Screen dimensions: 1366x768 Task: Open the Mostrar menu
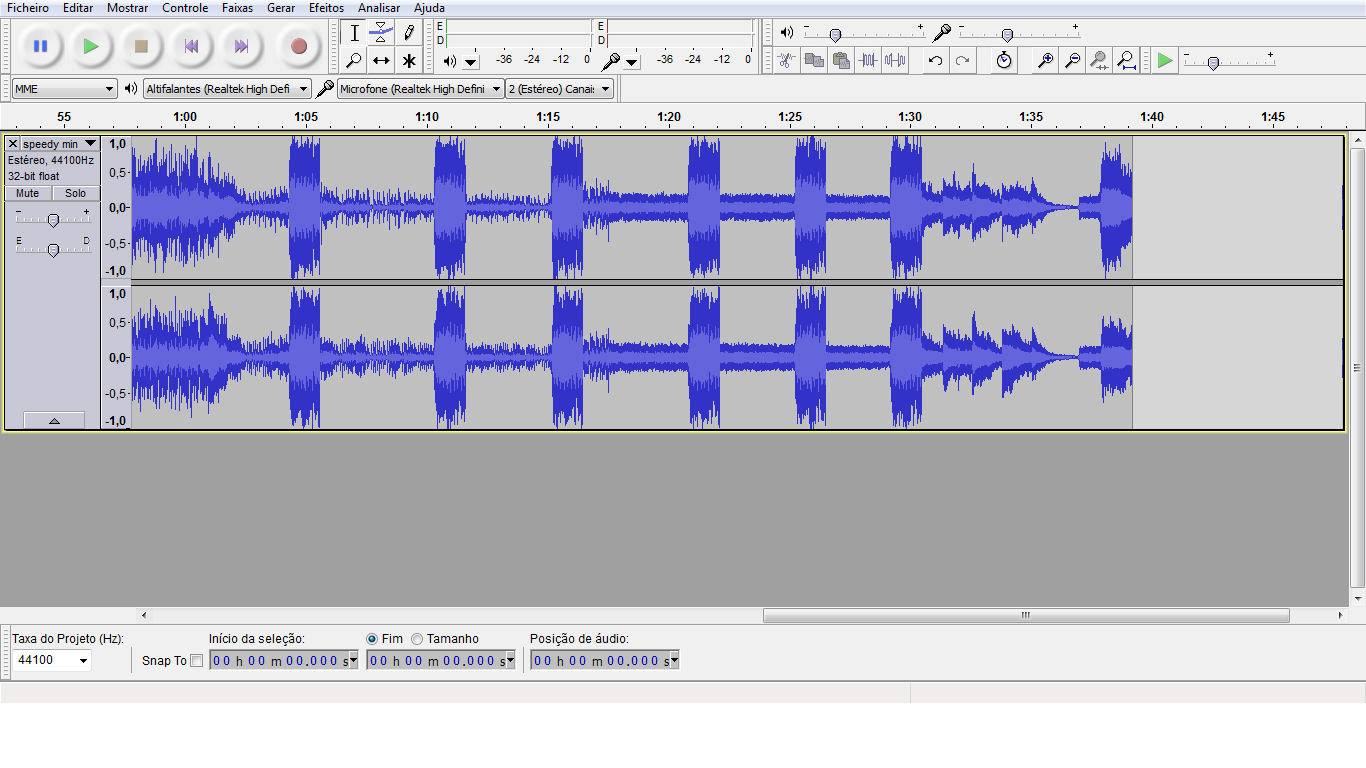pyautogui.click(x=128, y=8)
